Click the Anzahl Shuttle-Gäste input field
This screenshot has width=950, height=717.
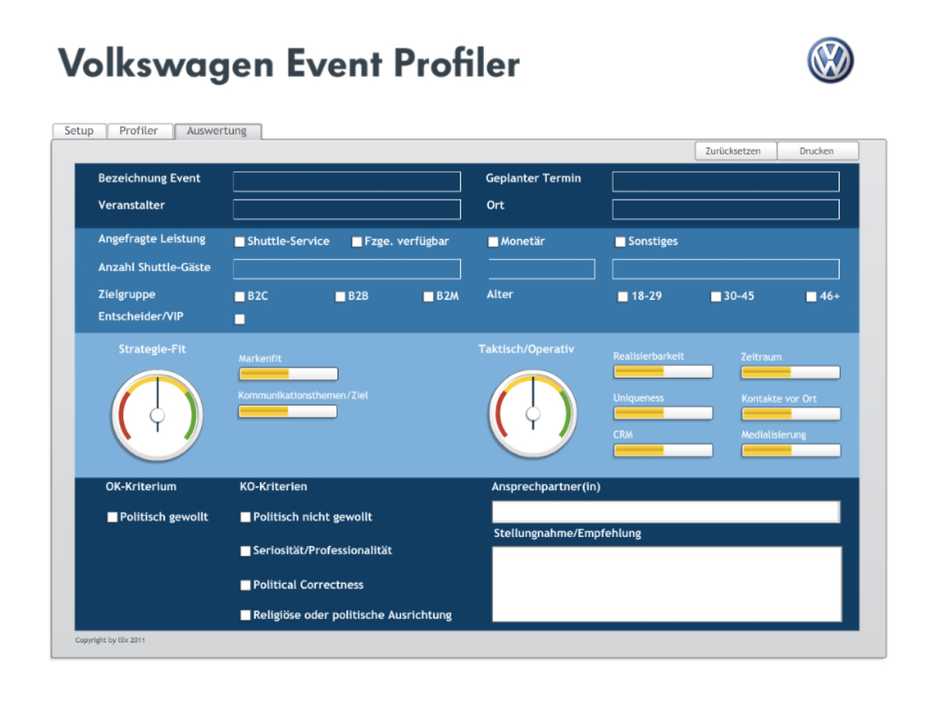(x=347, y=269)
